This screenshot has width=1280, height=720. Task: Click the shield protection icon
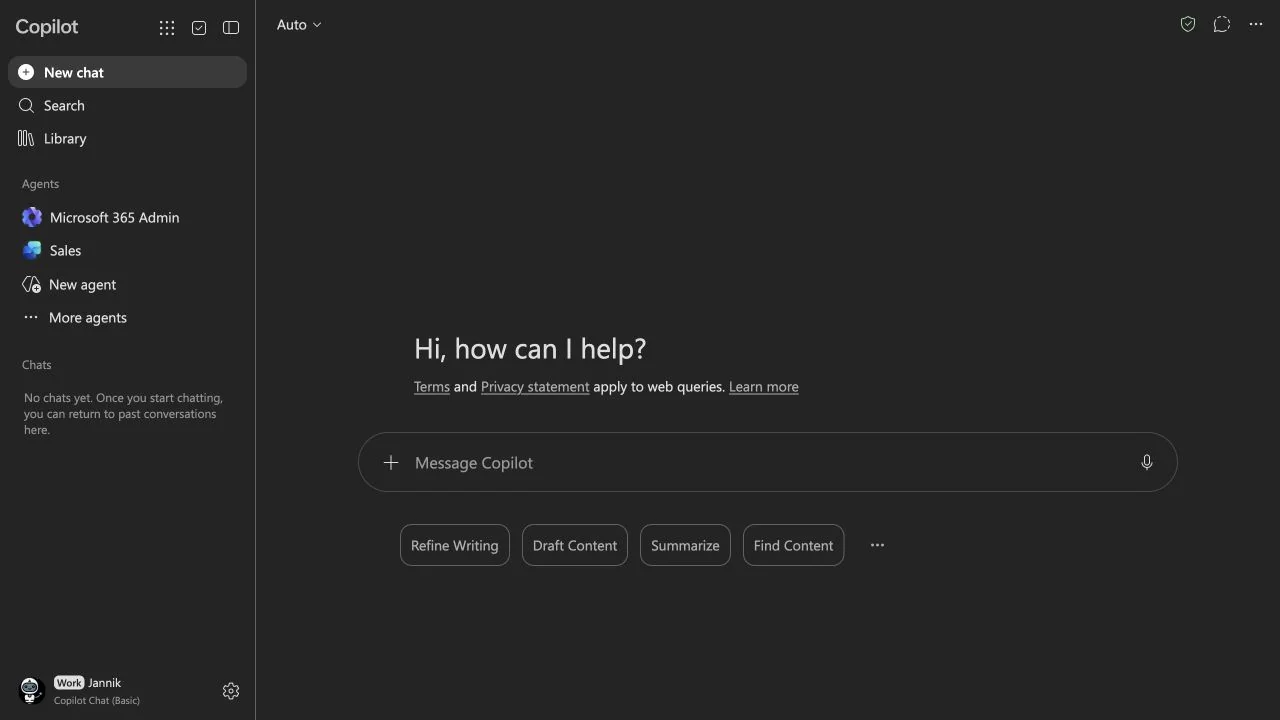[x=1188, y=25]
